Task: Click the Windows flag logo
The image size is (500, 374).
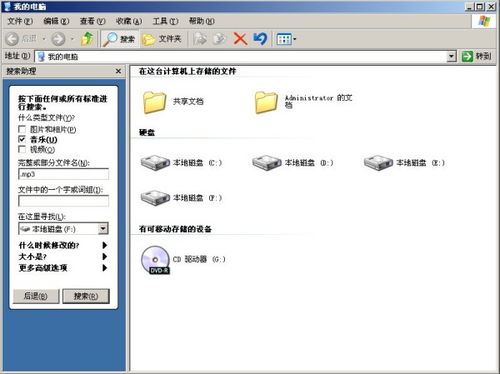Action: 484,21
